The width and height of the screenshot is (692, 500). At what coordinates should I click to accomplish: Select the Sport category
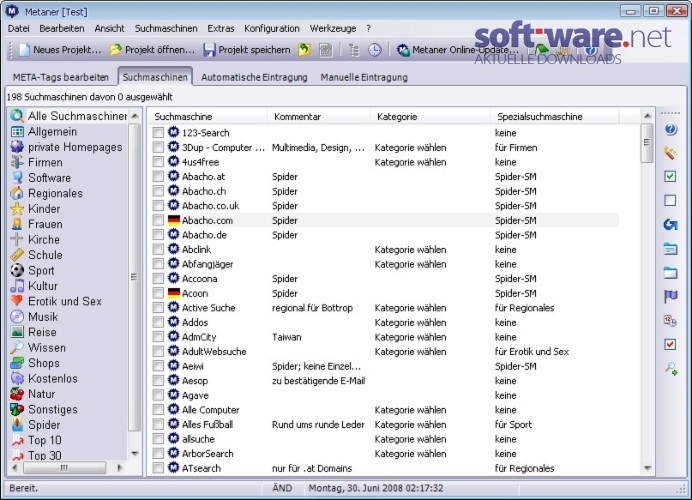(33, 271)
